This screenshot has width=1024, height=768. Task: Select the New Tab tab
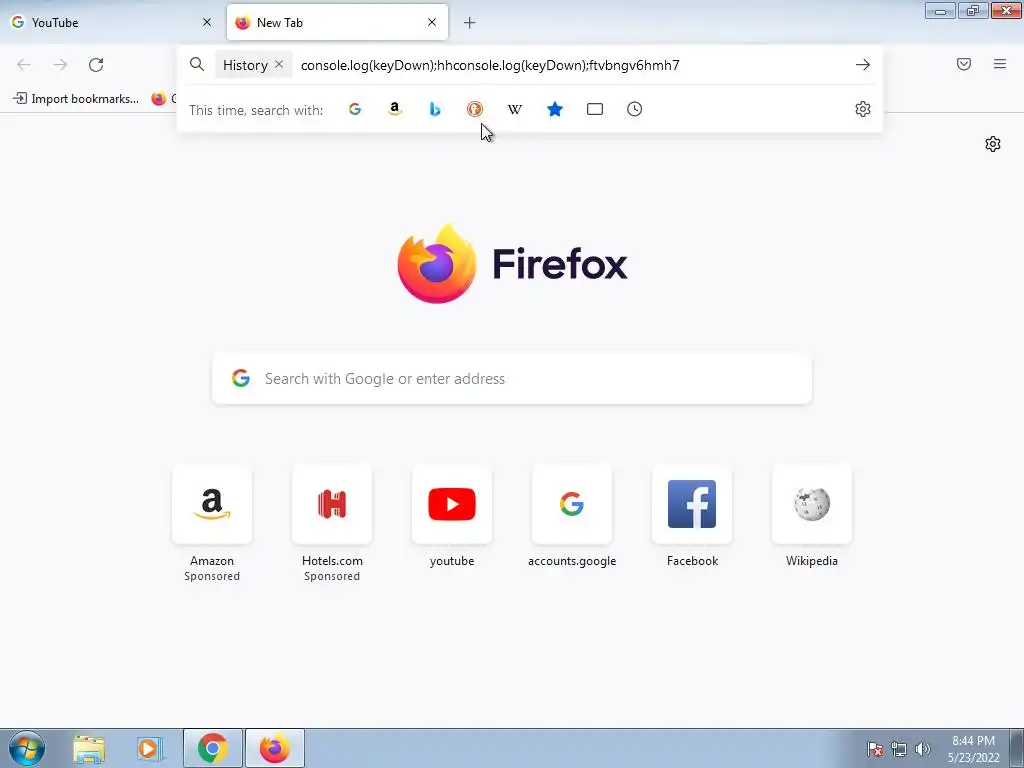(337, 23)
